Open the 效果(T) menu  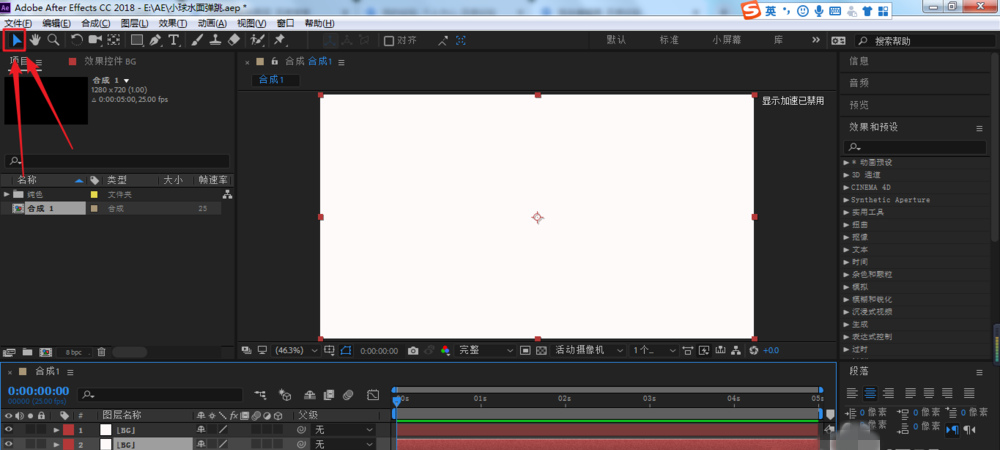click(172, 23)
